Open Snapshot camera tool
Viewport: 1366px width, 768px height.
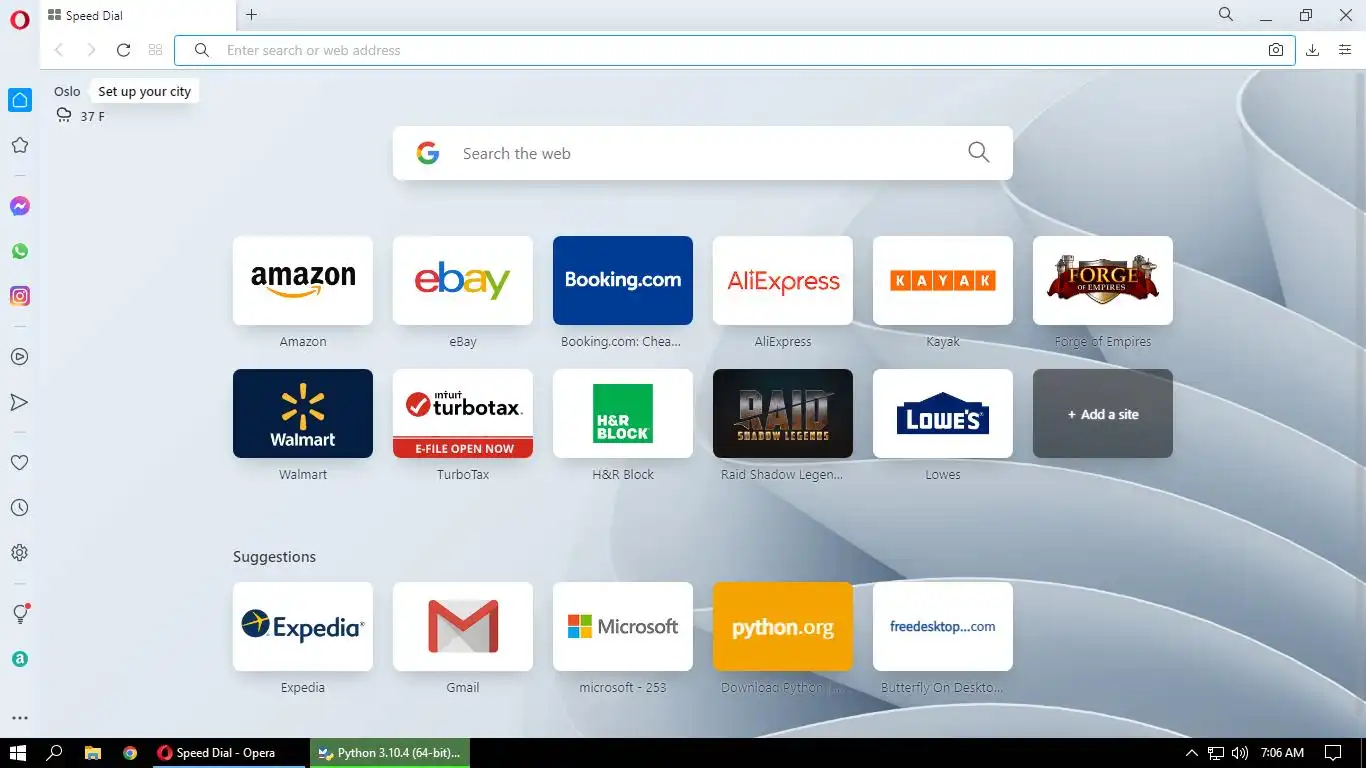click(x=1276, y=50)
